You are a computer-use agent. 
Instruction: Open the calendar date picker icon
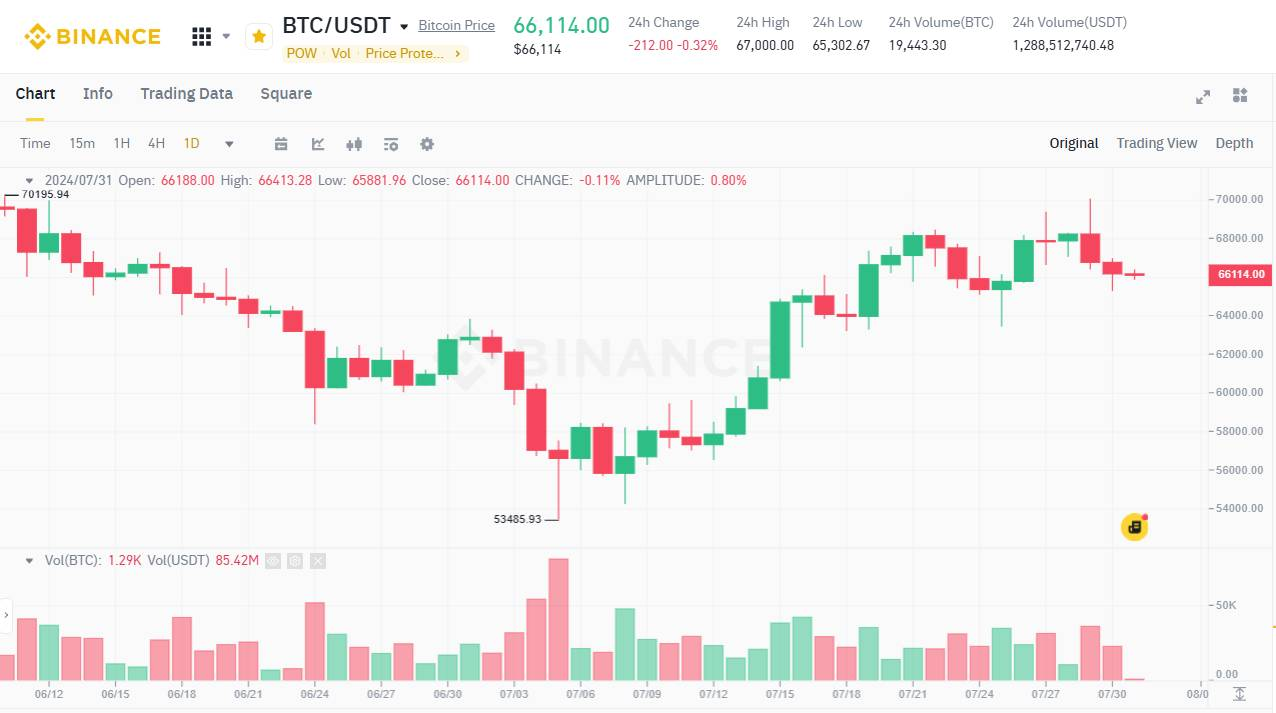click(281, 144)
